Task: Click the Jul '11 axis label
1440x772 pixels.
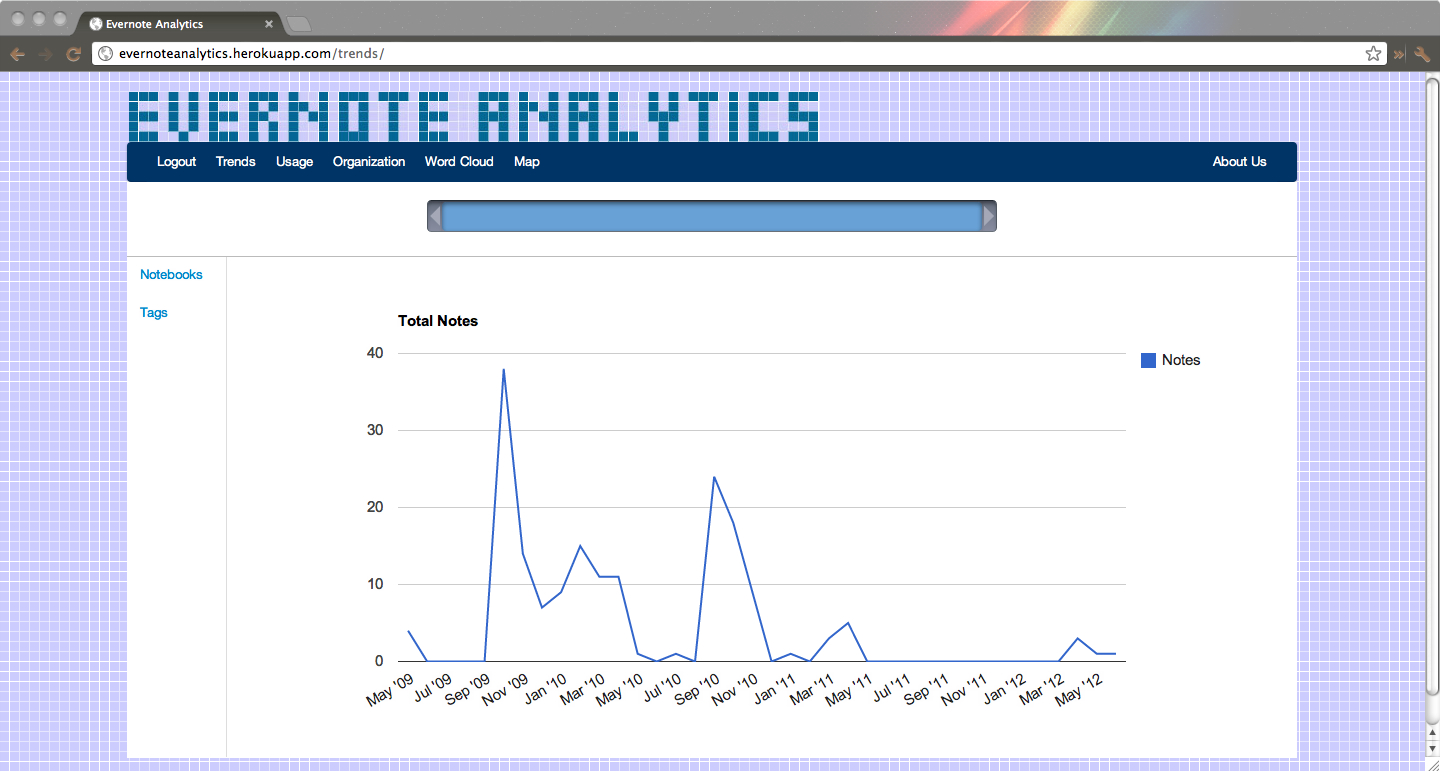Action: (x=891, y=688)
